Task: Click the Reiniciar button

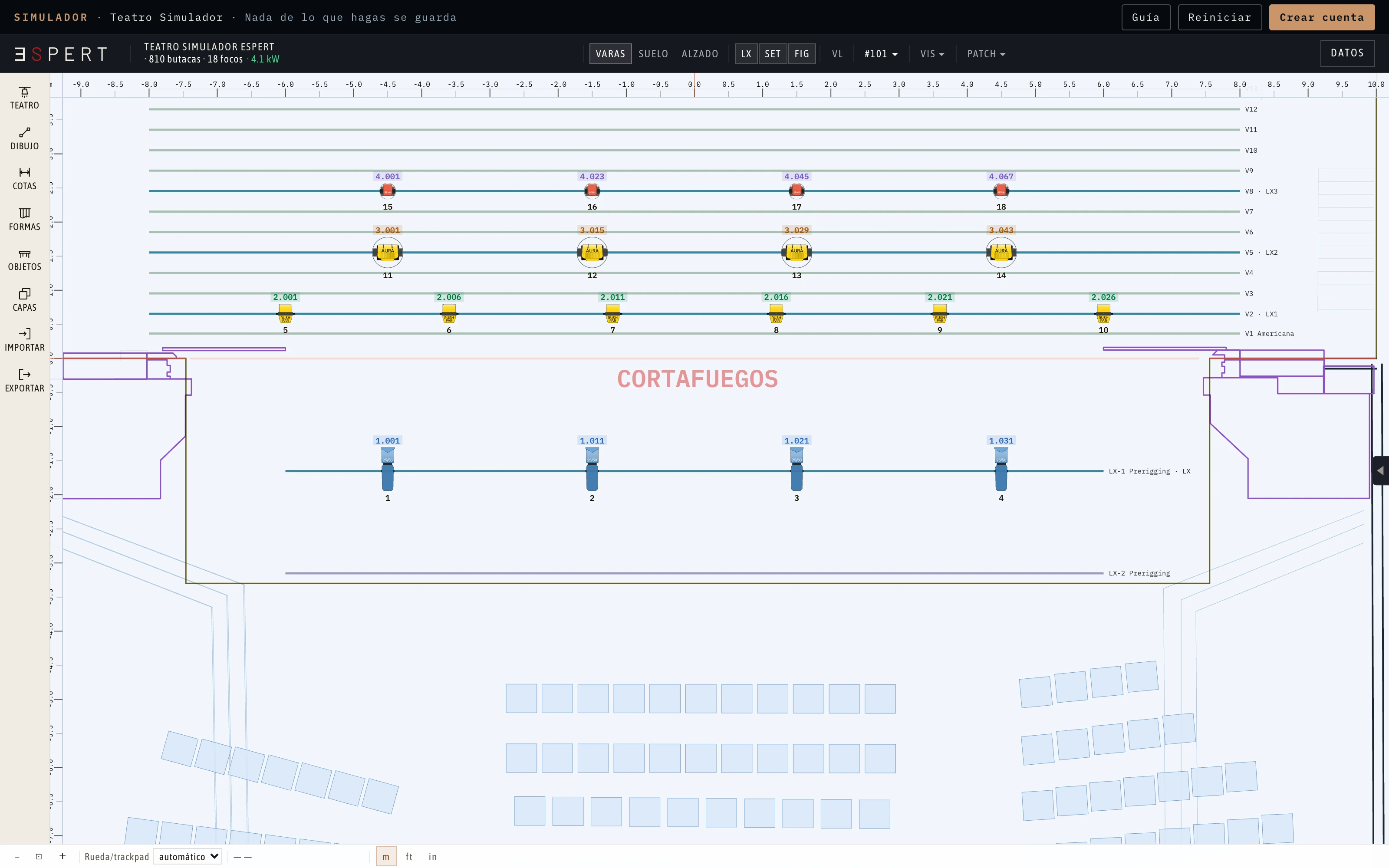Action: pyautogui.click(x=1220, y=17)
